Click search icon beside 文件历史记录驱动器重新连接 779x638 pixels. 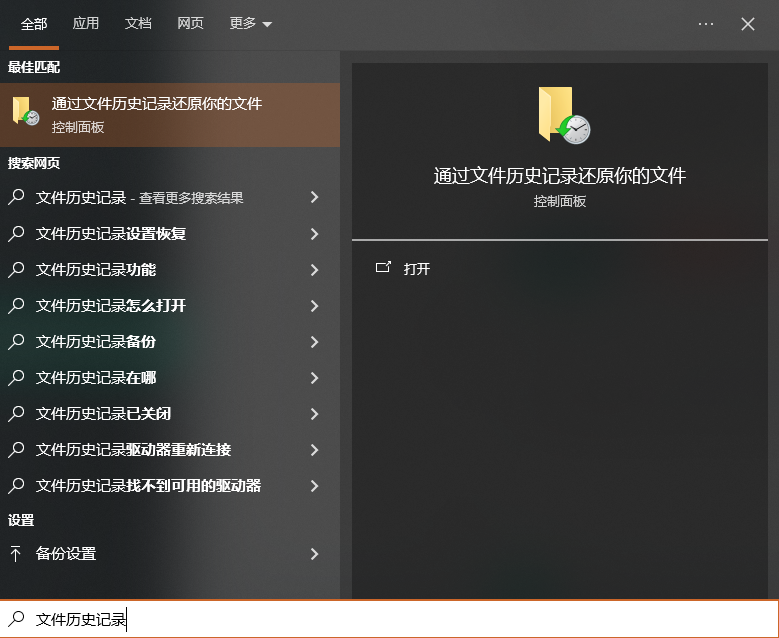coord(16,450)
